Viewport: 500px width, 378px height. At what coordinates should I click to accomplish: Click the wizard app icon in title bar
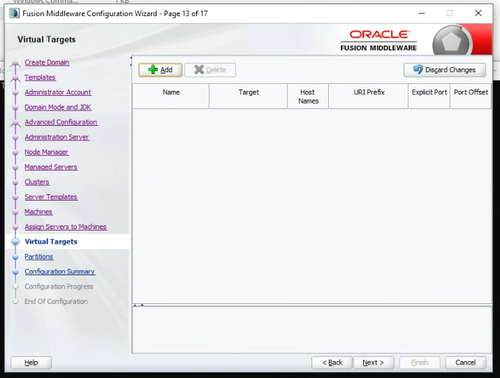click(14, 13)
